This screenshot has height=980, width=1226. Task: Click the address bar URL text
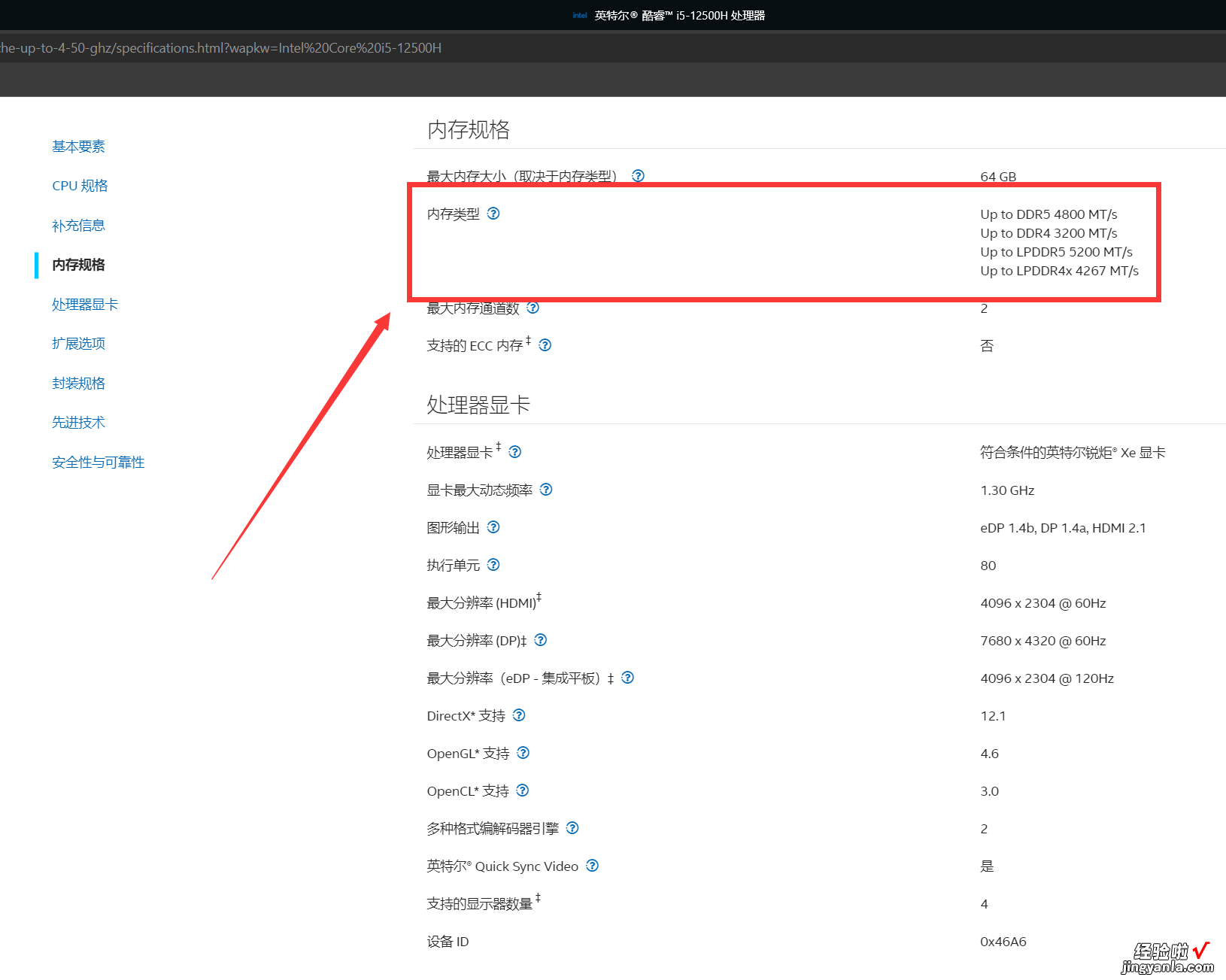(x=221, y=47)
